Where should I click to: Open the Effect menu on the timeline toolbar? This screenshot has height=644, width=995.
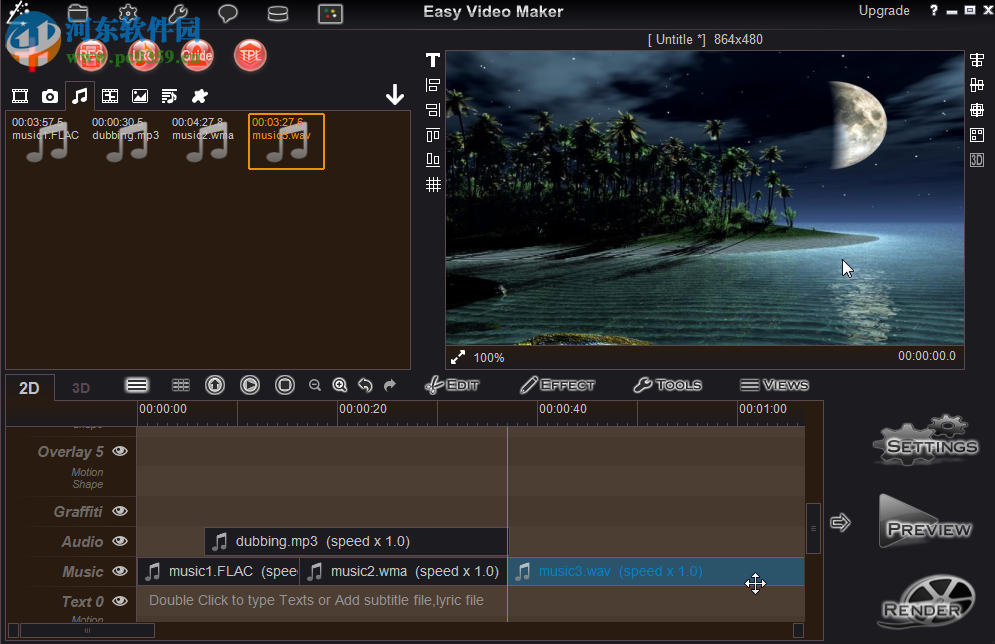coord(557,384)
